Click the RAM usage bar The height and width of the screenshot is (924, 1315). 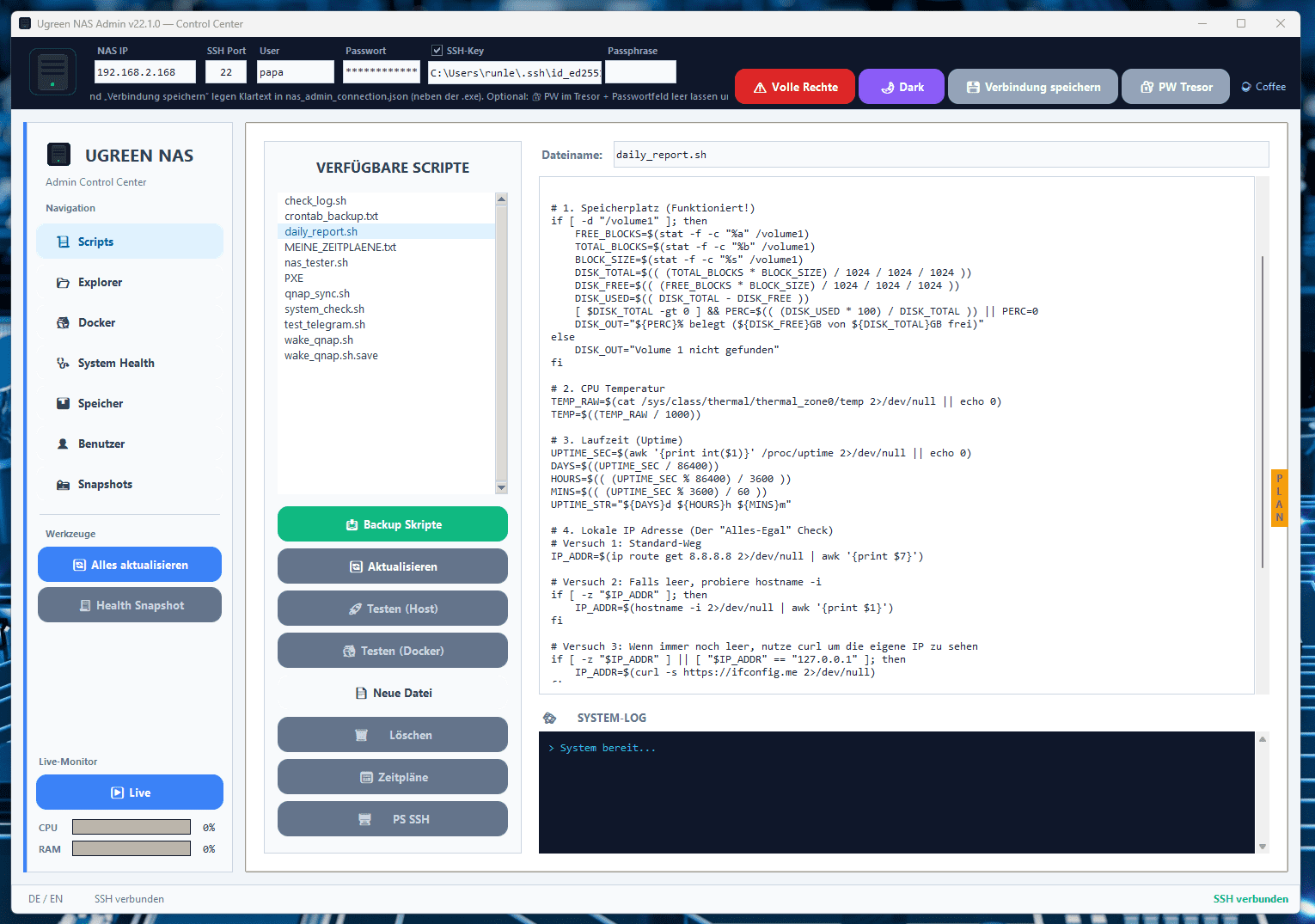pos(131,848)
